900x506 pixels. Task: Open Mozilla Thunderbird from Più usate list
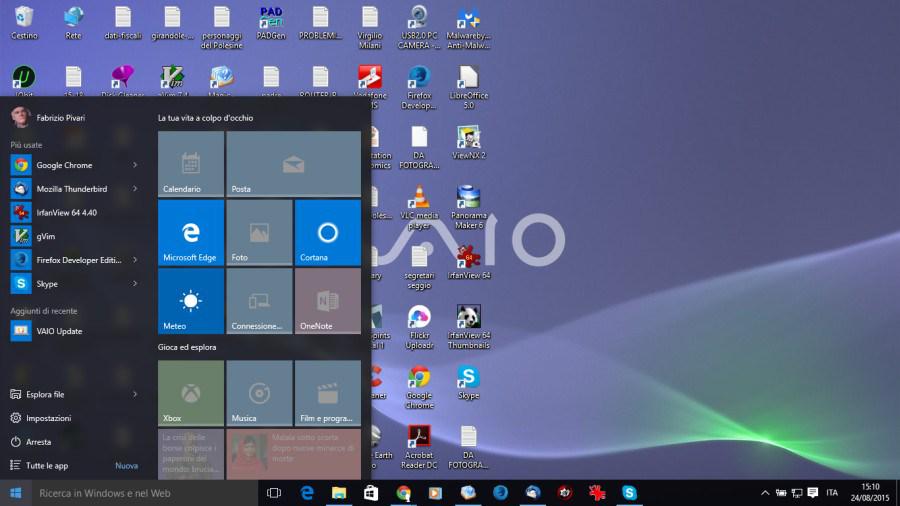[x=69, y=189]
